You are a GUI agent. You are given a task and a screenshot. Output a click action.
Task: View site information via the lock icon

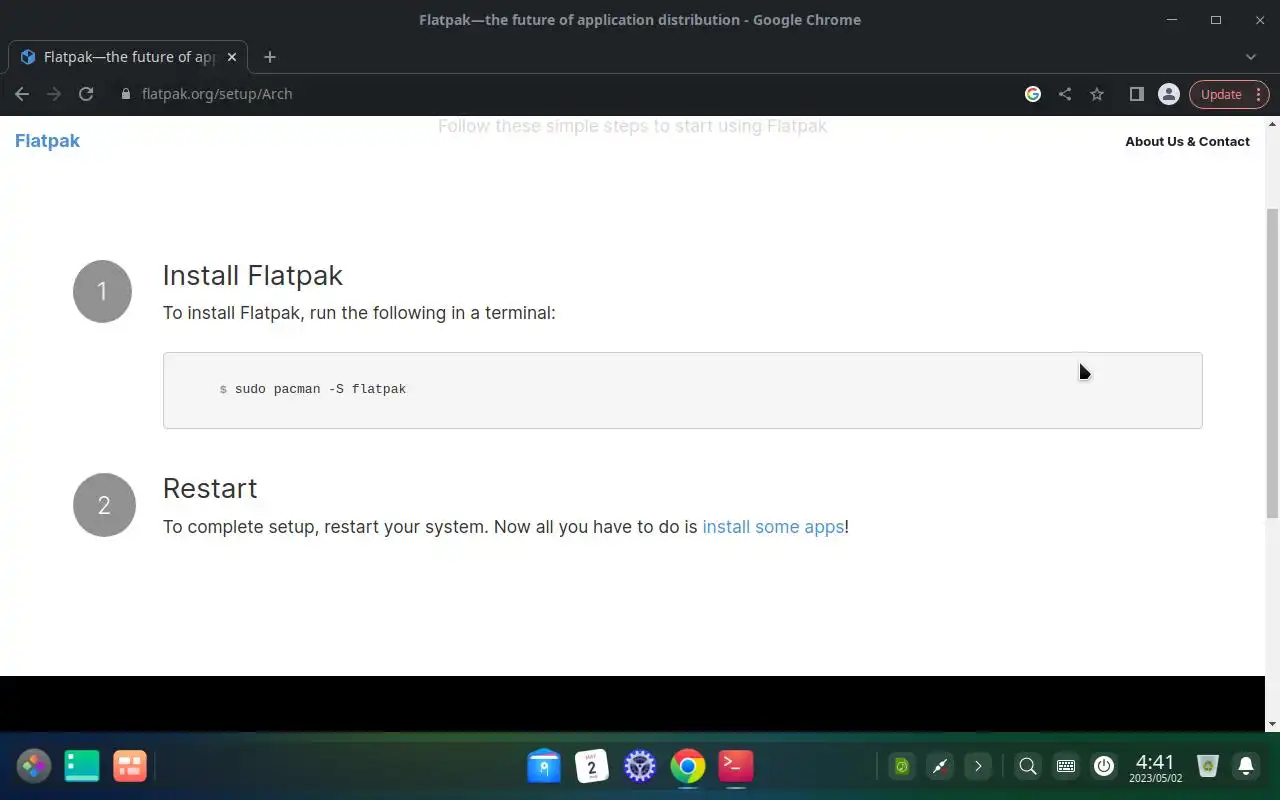(125, 94)
